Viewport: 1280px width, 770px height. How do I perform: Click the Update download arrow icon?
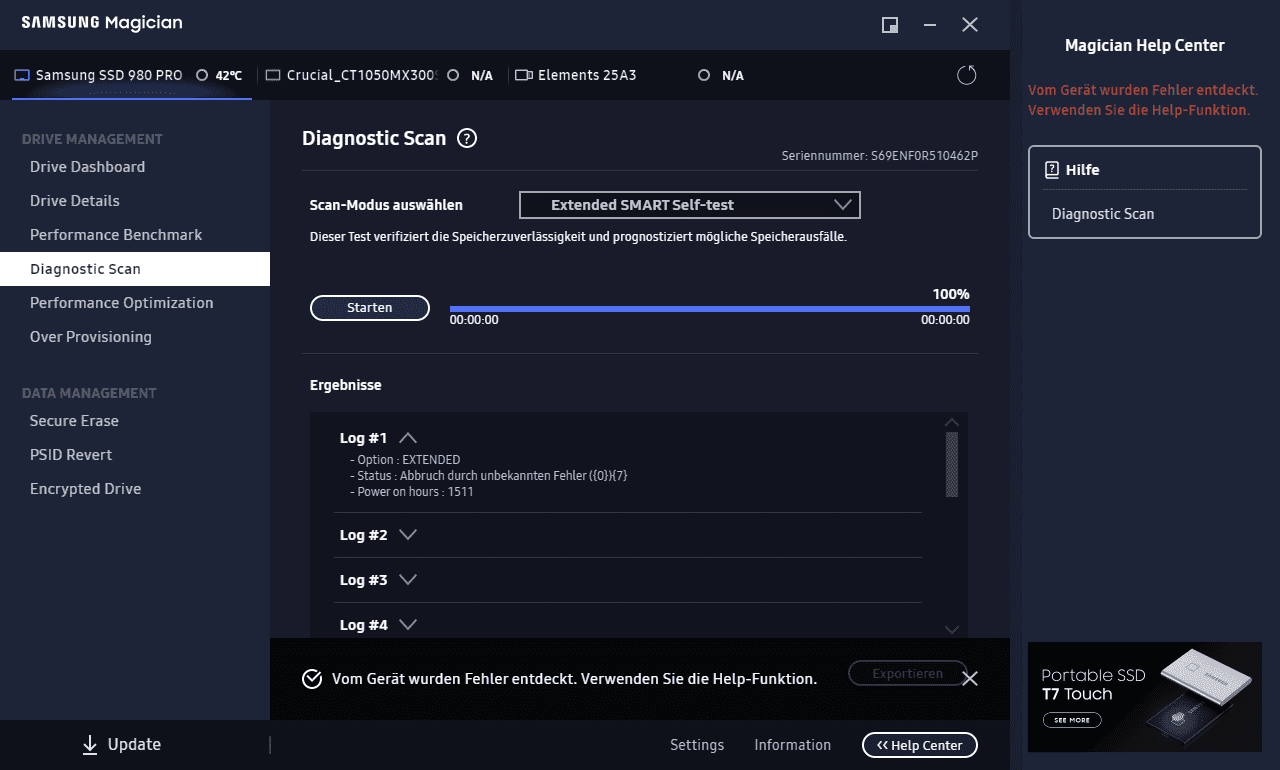90,744
